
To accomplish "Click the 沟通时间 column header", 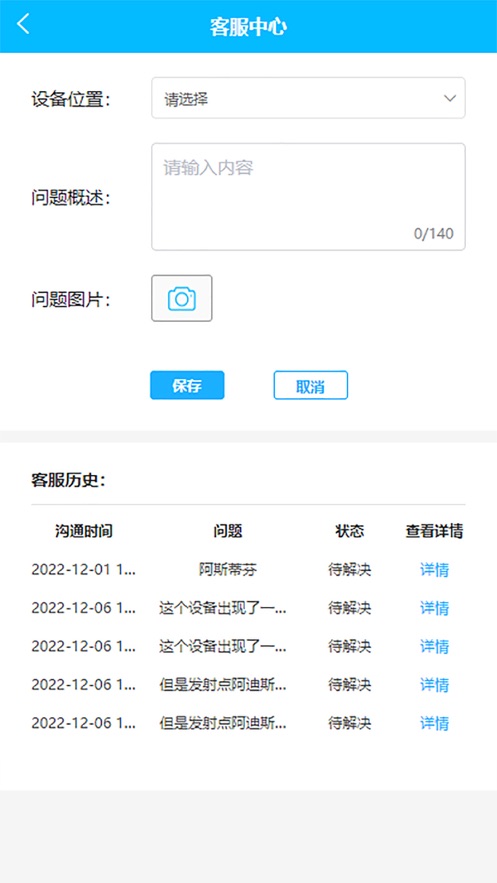I will [x=84, y=530].
